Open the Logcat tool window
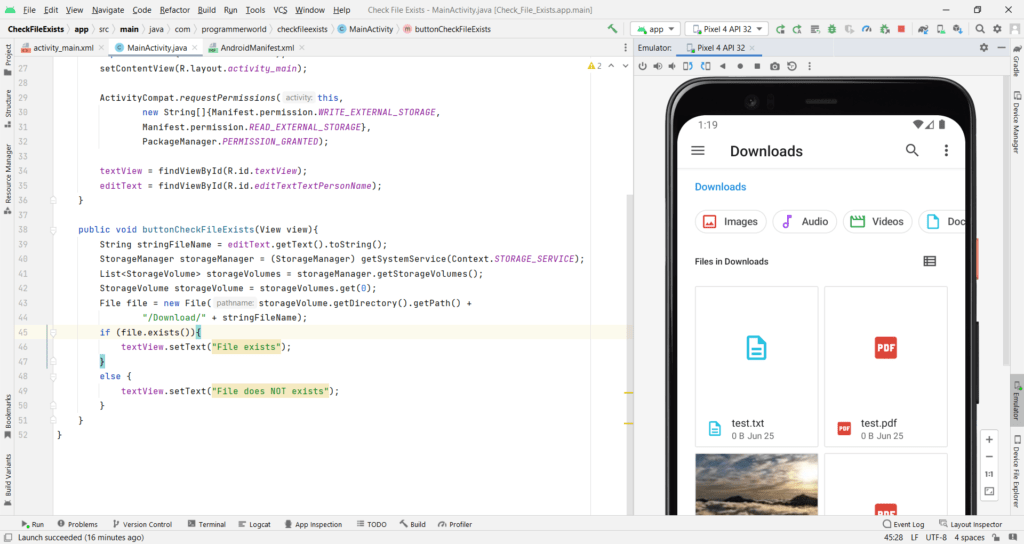1024x544 pixels. [x=254, y=524]
